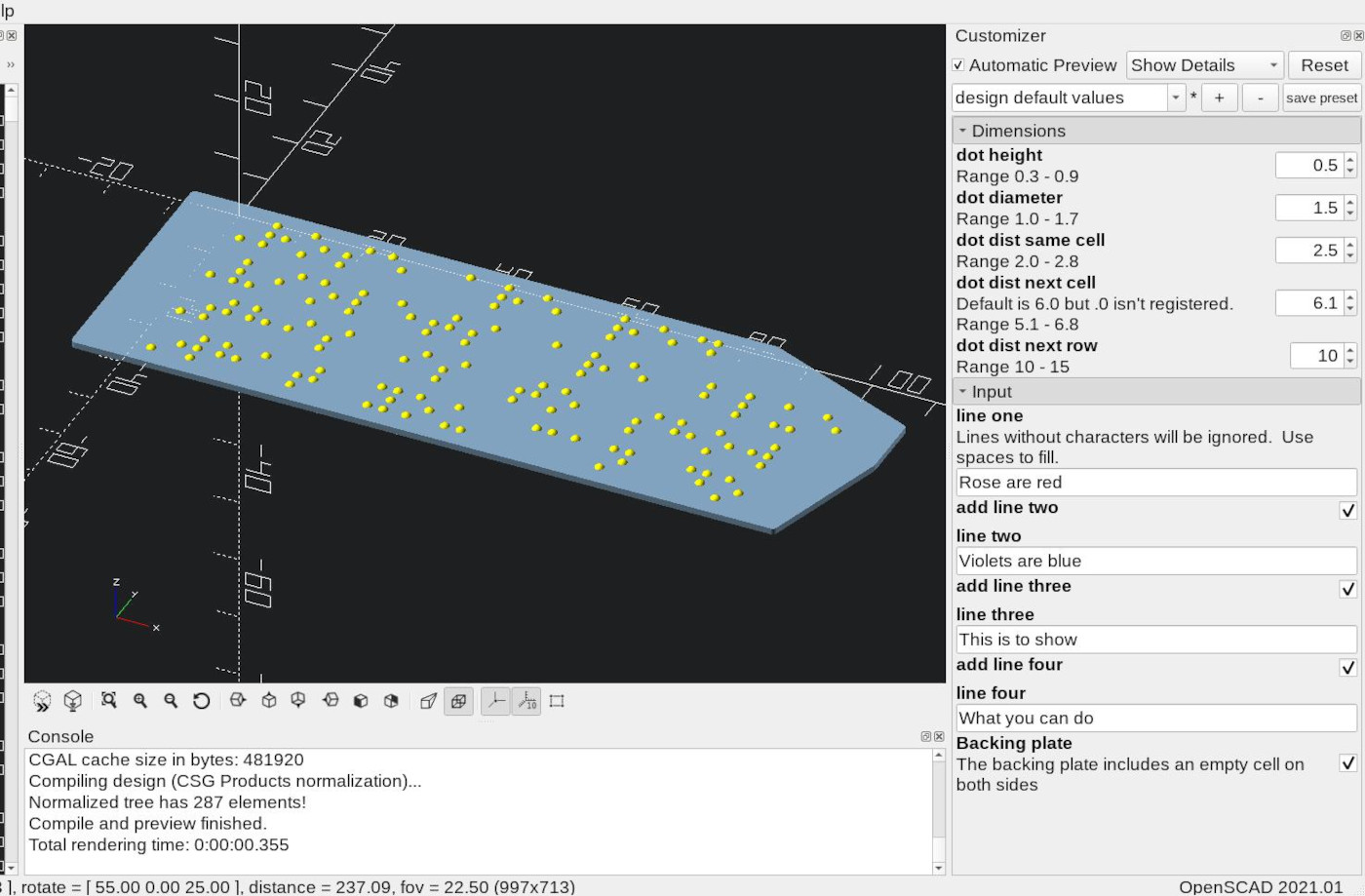Switch to the Right view cube icon
The height and width of the screenshot is (896, 1365).
[238, 701]
